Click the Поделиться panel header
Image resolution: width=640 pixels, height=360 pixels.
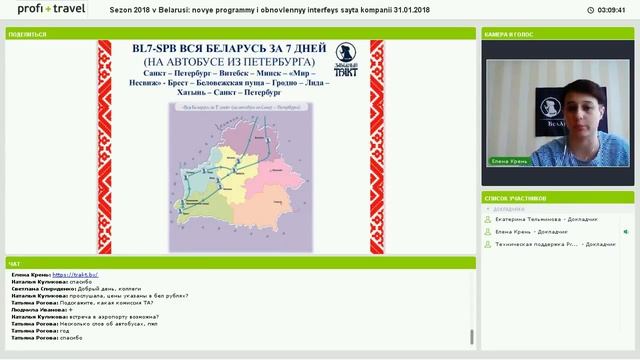(x=240, y=34)
